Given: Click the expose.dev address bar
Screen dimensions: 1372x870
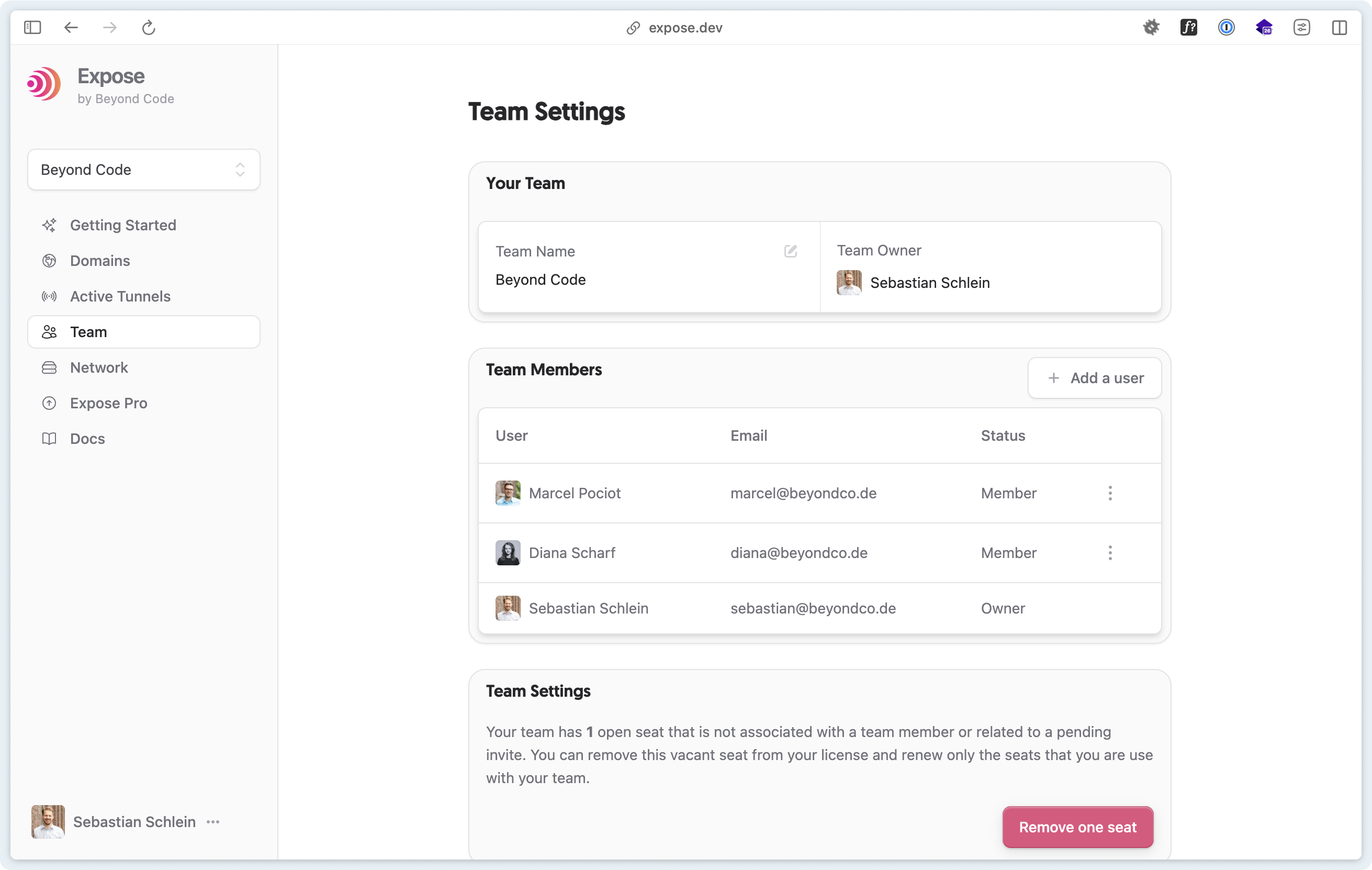Looking at the screenshot, I should tap(674, 28).
